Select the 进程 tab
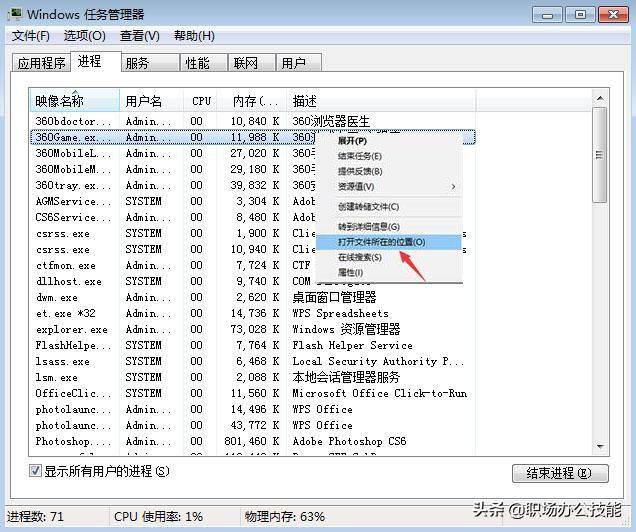The width and height of the screenshot is (636, 532). click(96, 62)
